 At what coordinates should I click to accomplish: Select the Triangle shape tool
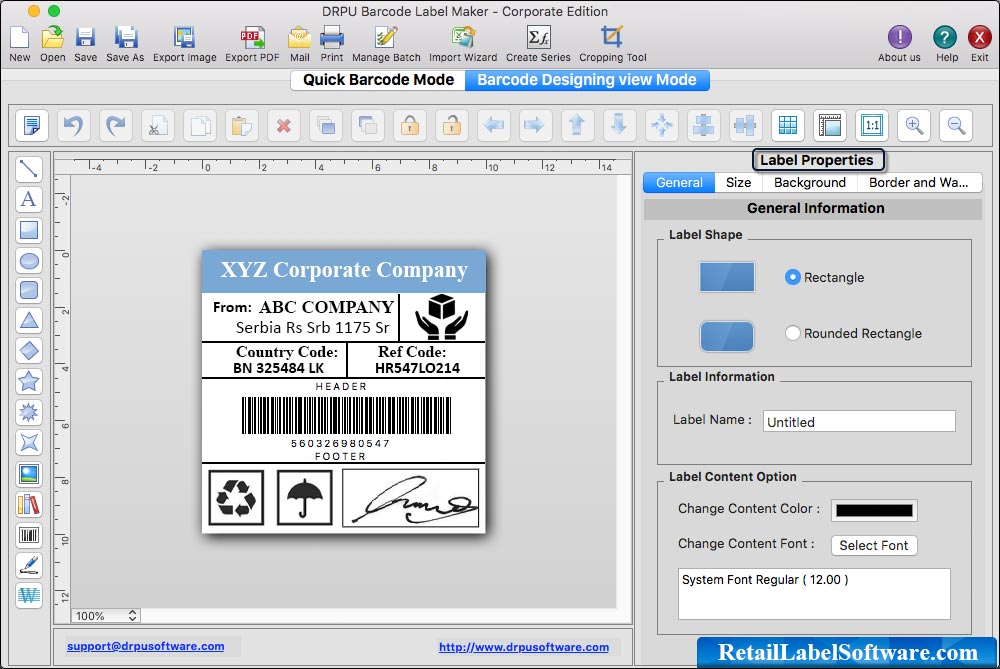(x=29, y=320)
